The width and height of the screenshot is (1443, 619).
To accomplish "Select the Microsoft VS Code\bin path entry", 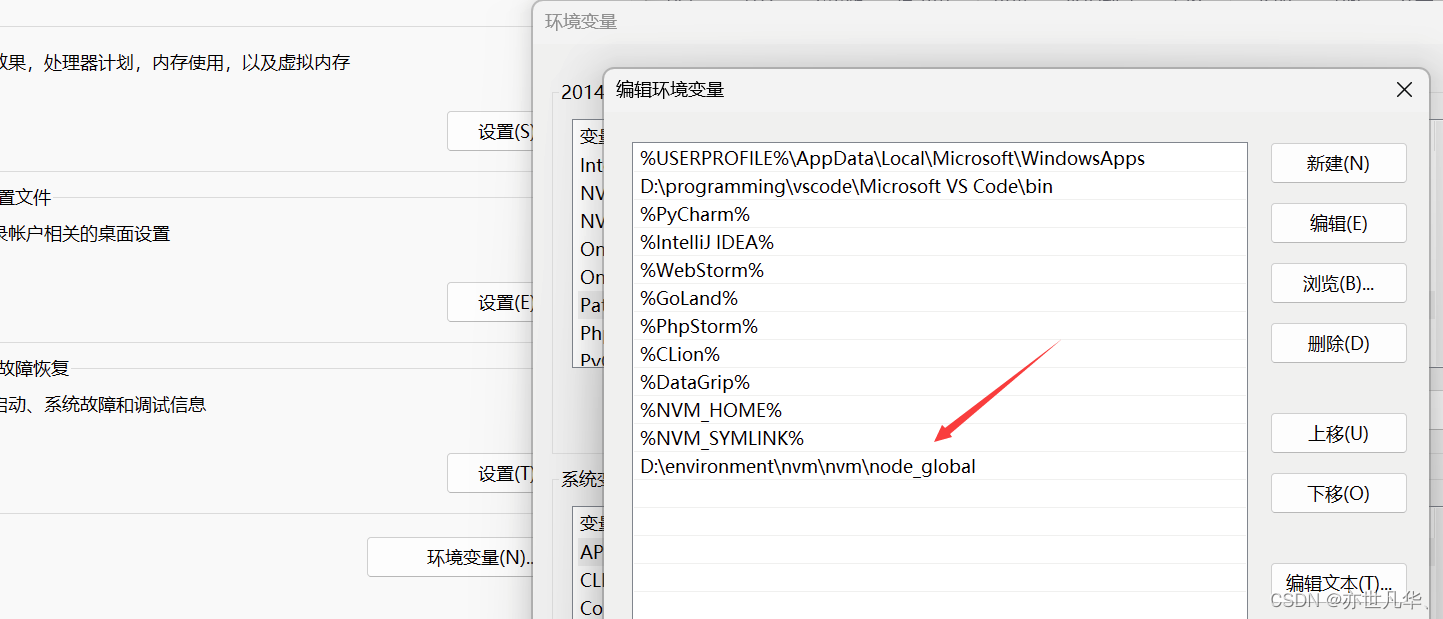I will [x=940, y=187].
